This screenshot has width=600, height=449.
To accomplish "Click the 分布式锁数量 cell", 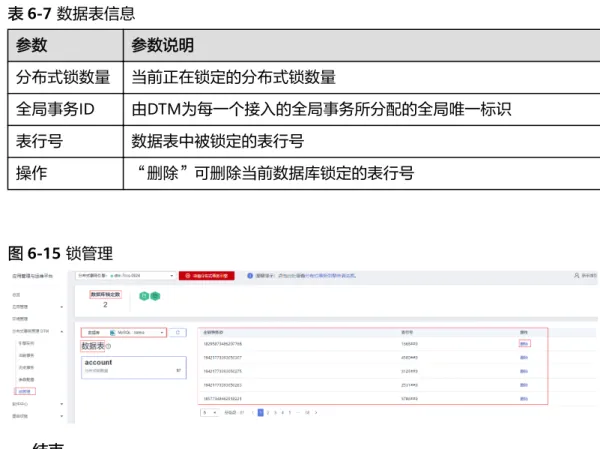I will pos(63,77).
